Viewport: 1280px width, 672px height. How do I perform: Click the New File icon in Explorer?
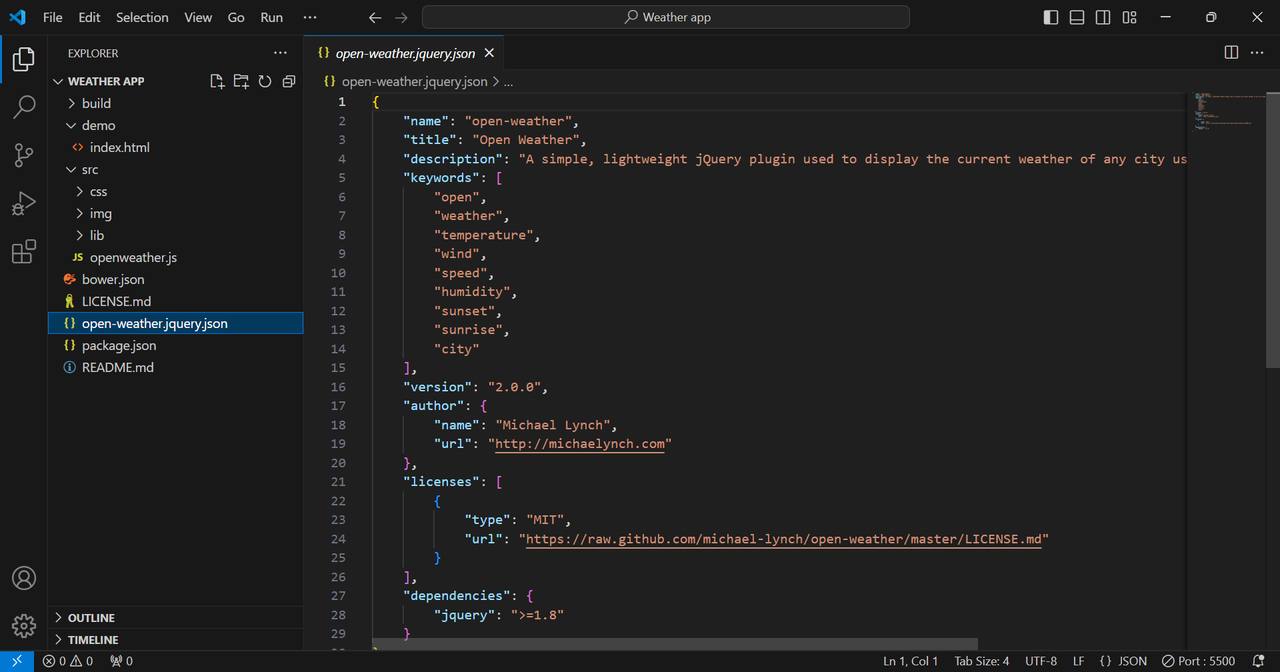217,81
